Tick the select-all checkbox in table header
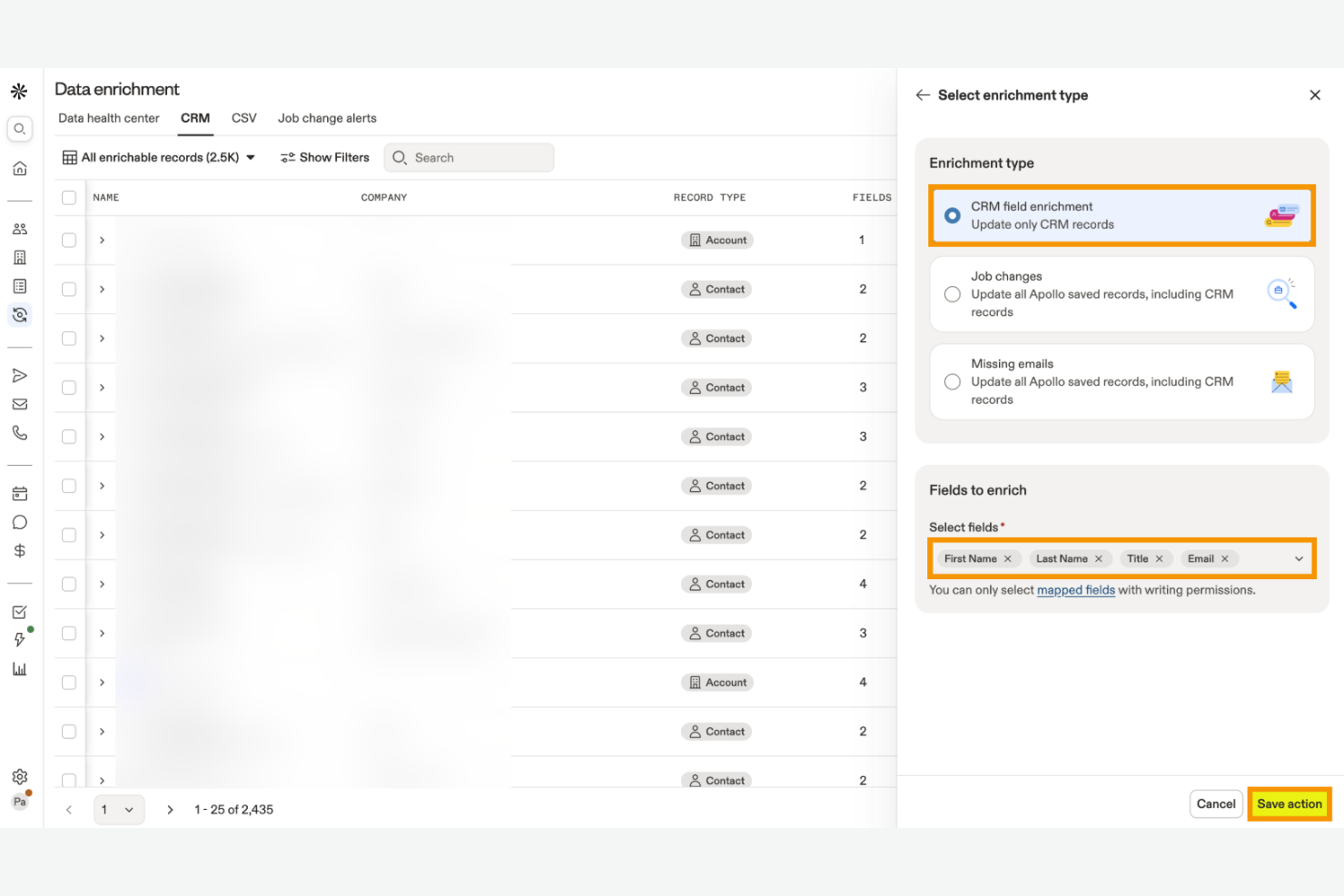 (x=69, y=197)
